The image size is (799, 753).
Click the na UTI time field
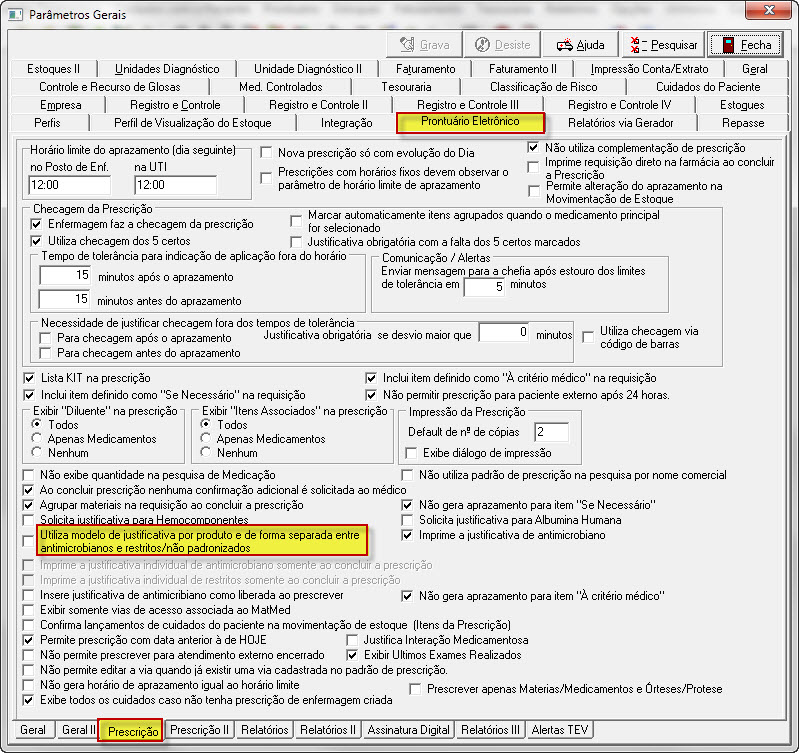[175, 185]
